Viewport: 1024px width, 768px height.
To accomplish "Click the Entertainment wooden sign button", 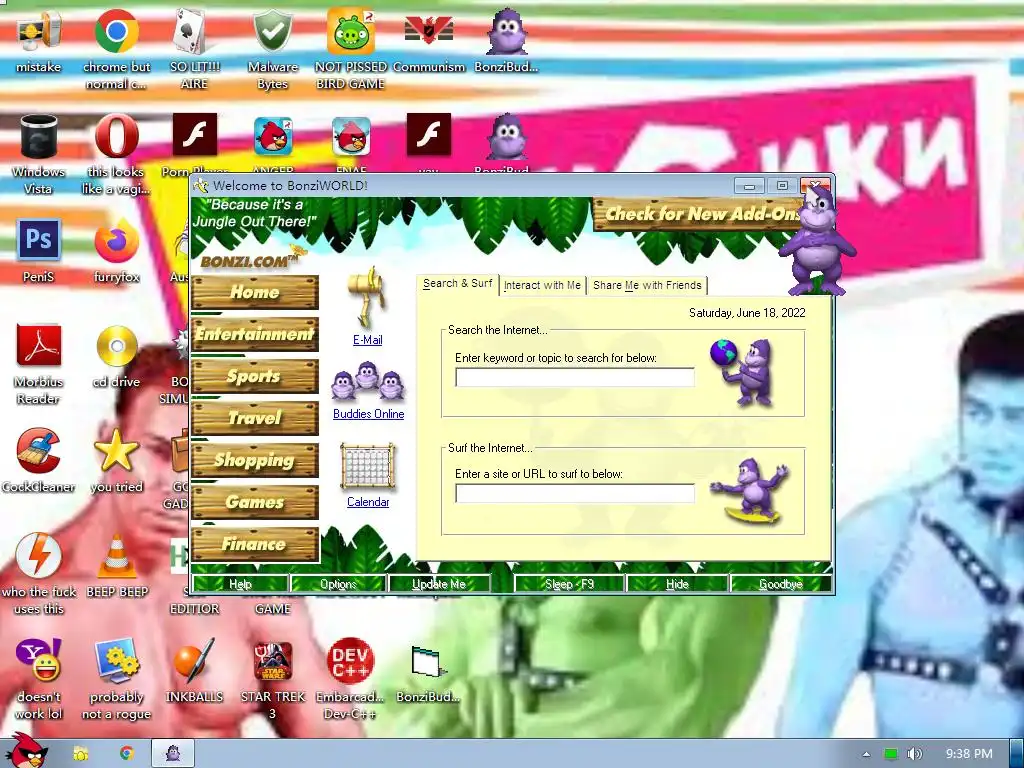I will click(255, 334).
